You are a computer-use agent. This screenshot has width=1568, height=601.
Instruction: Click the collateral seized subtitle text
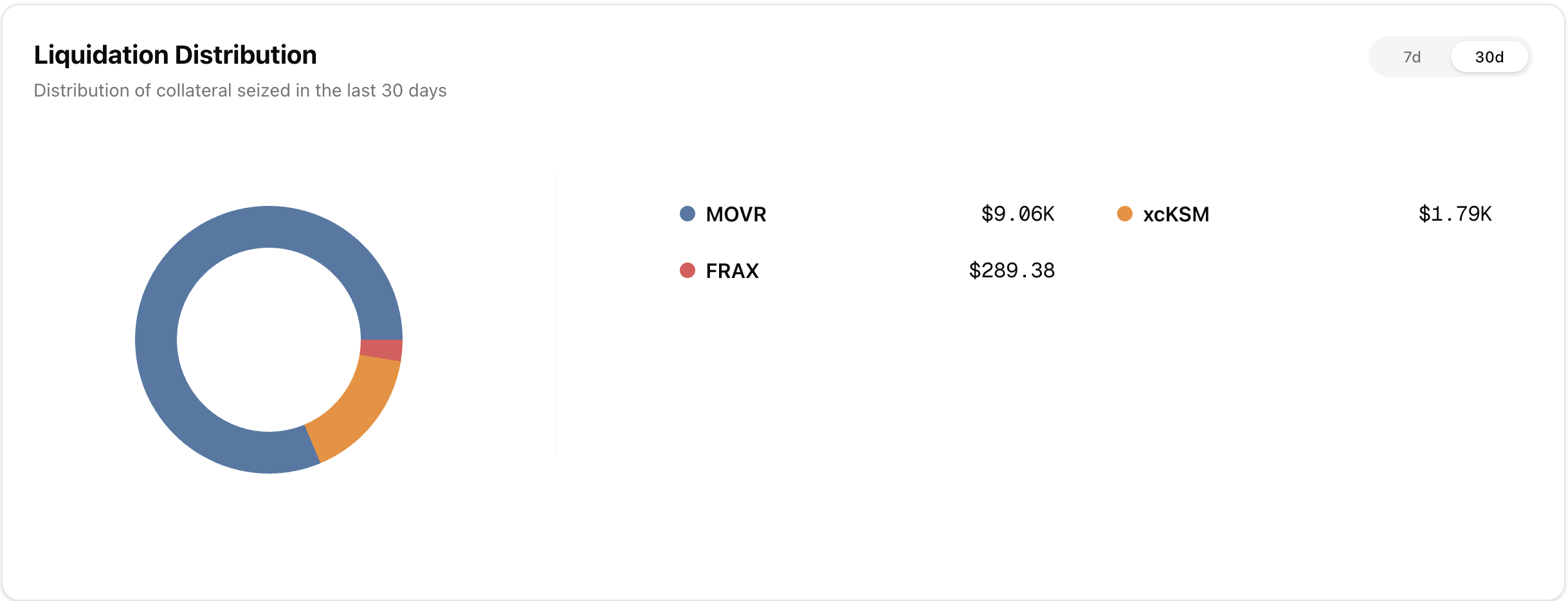pos(240,90)
